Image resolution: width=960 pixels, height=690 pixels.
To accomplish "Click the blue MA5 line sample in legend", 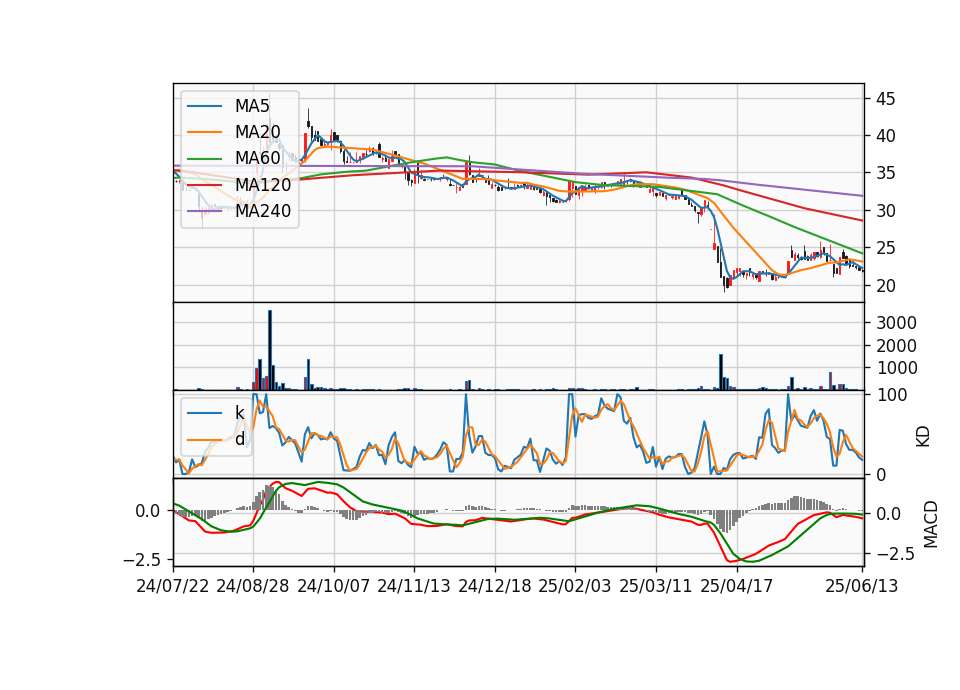I will point(204,107).
